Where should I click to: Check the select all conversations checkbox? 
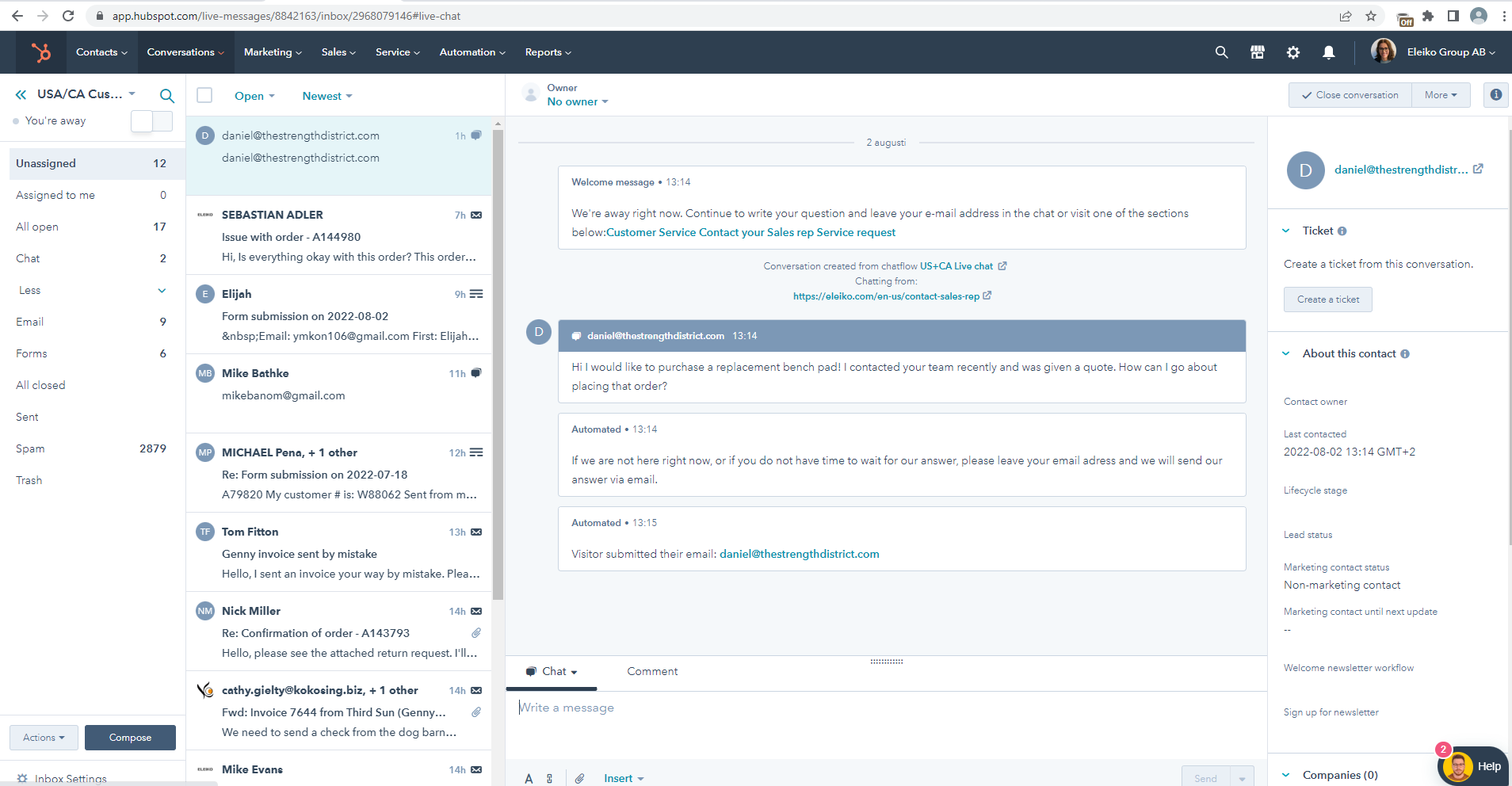pyautogui.click(x=204, y=95)
